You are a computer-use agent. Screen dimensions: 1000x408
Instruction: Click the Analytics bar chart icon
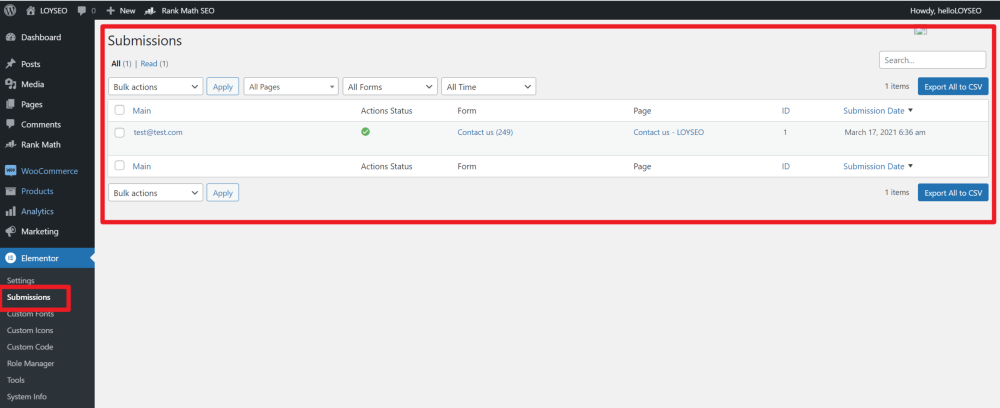point(10,212)
